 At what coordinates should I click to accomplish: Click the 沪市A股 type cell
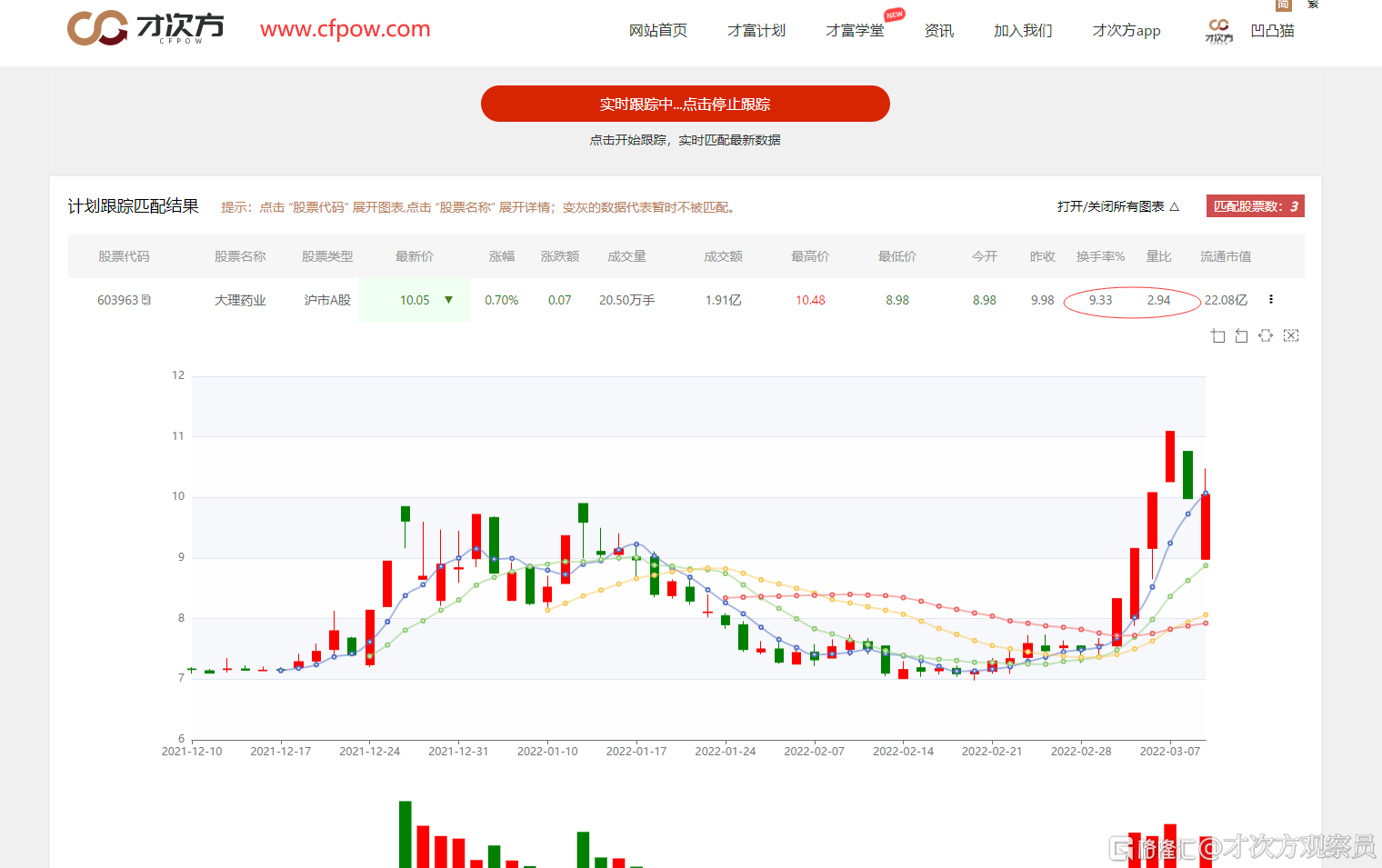[327, 300]
